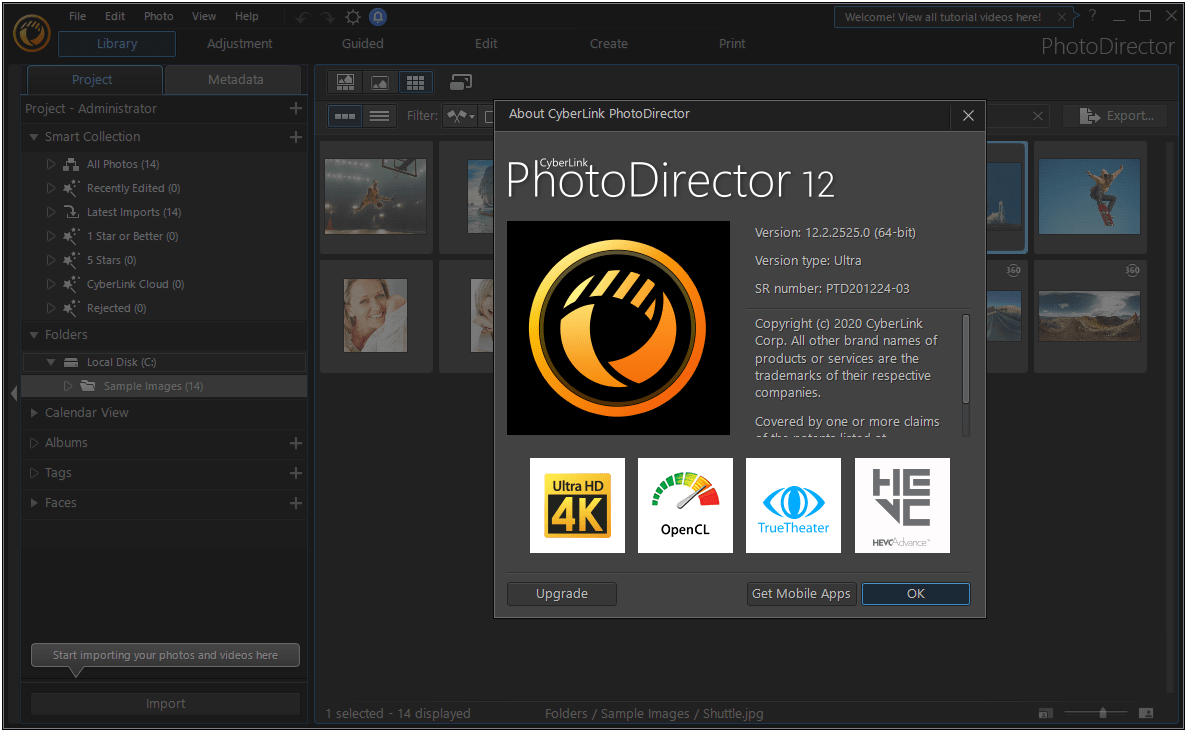Click the Upgrade button

tap(562, 593)
